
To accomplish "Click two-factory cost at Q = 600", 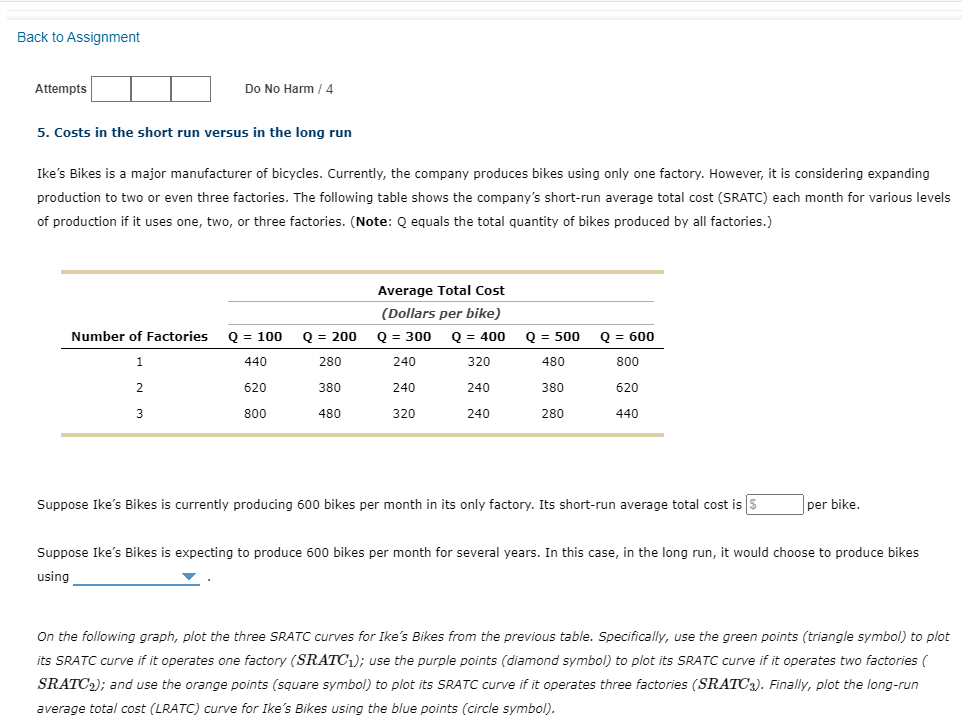I will 627,388.
